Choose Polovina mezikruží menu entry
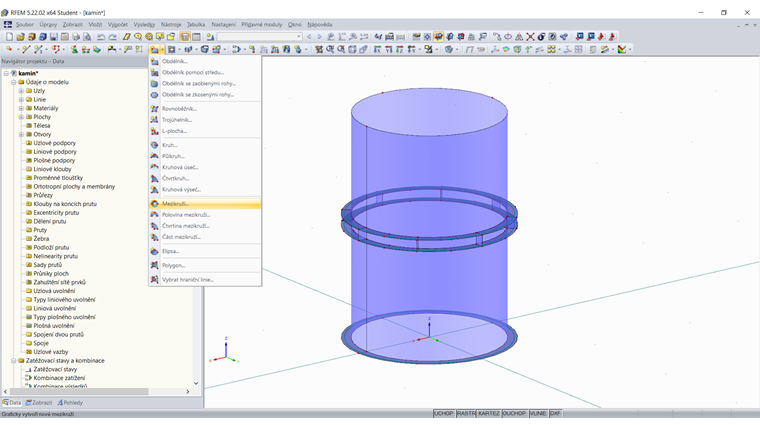The width and height of the screenshot is (760, 425). click(x=205, y=215)
